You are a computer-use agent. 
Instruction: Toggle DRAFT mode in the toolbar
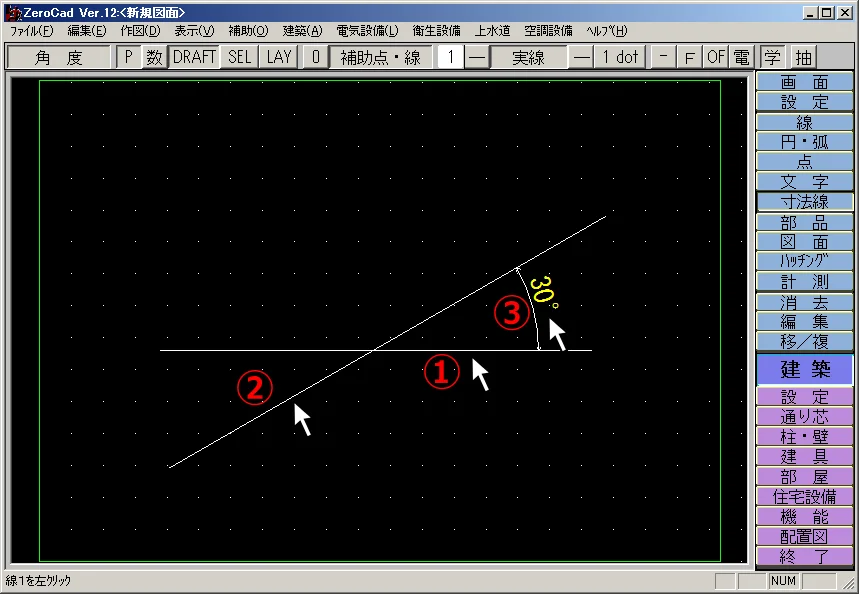coord(194,57)
